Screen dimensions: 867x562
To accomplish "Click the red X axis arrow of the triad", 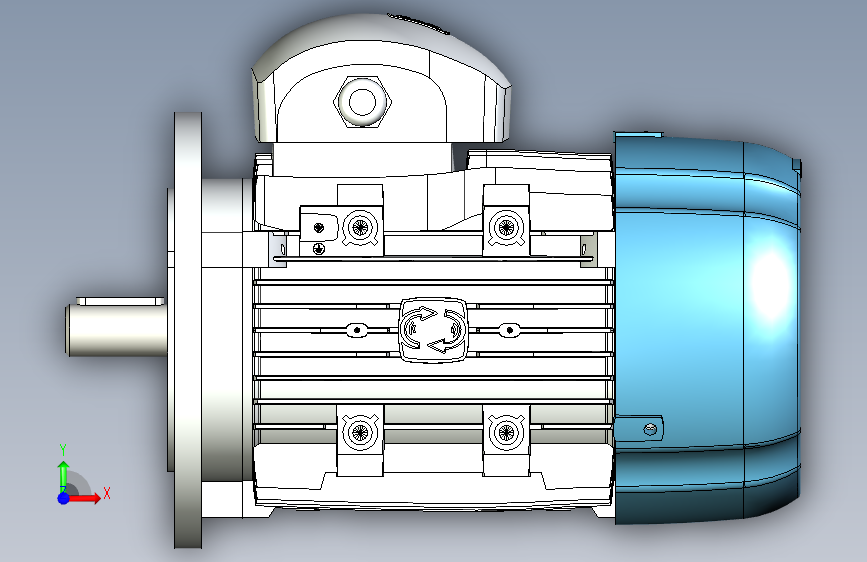I will [x=84, y=498].
